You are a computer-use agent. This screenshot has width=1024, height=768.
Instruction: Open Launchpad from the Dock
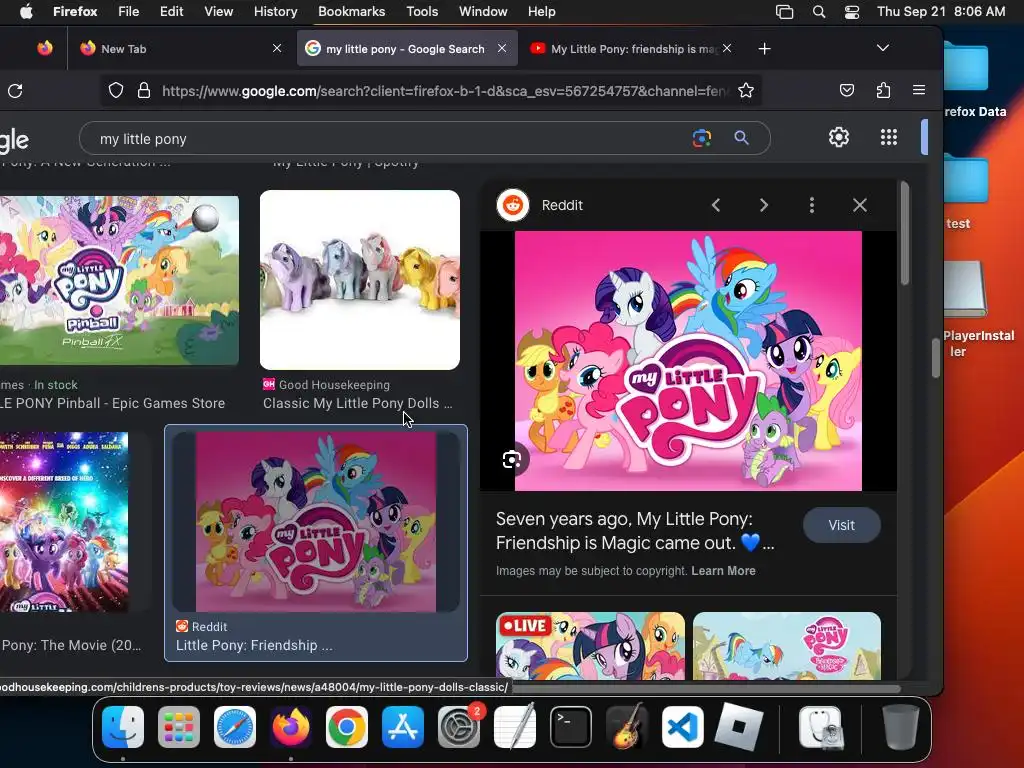click(x=179, y=727)
